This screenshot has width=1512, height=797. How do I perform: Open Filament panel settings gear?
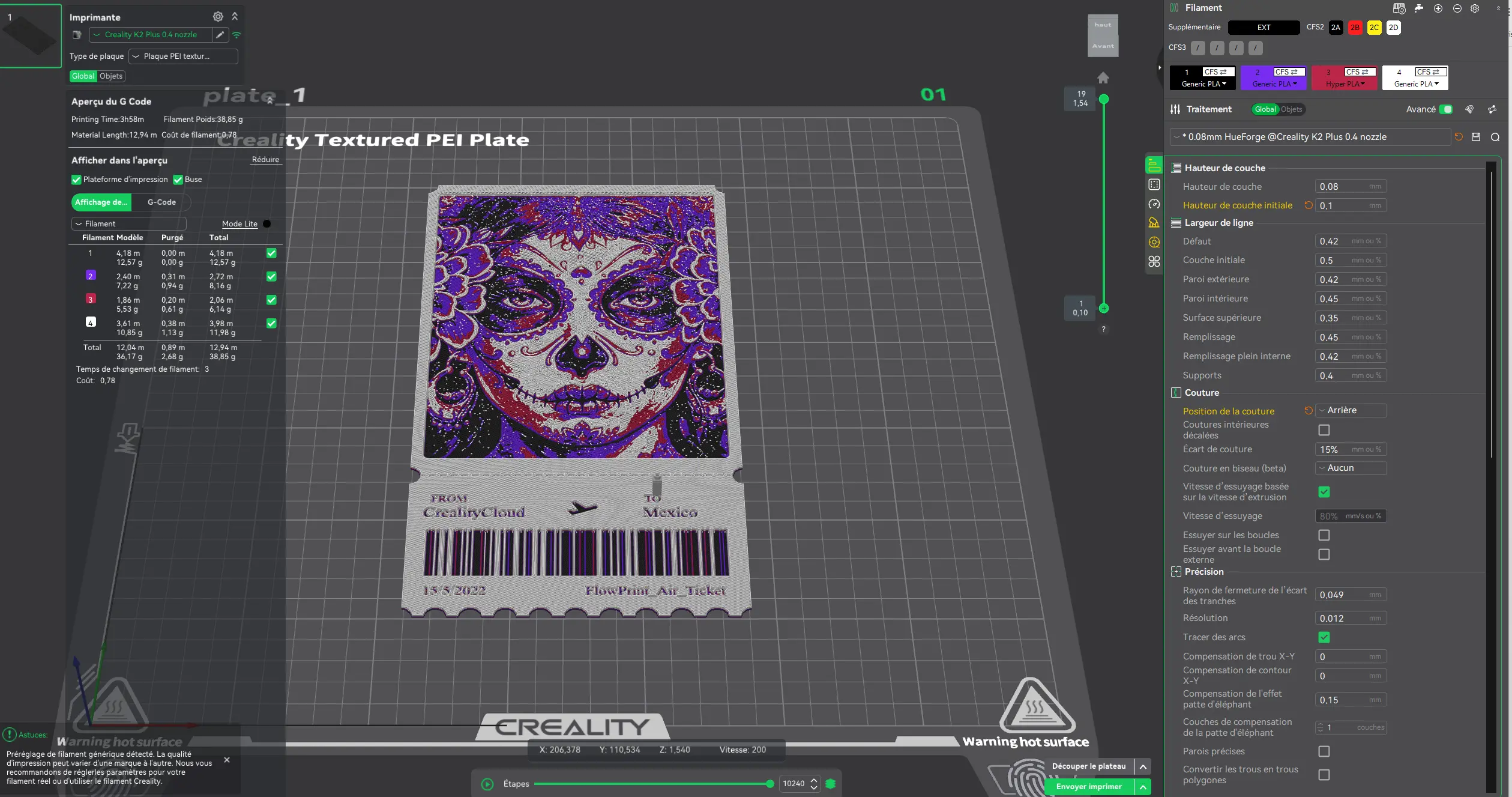click(1475, 8)
